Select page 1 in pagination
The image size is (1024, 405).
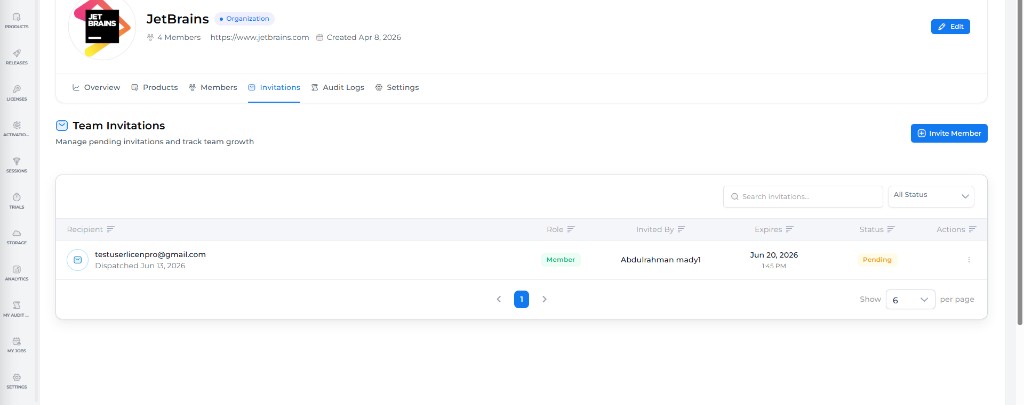pyautogui.click(x=521, y=299)
